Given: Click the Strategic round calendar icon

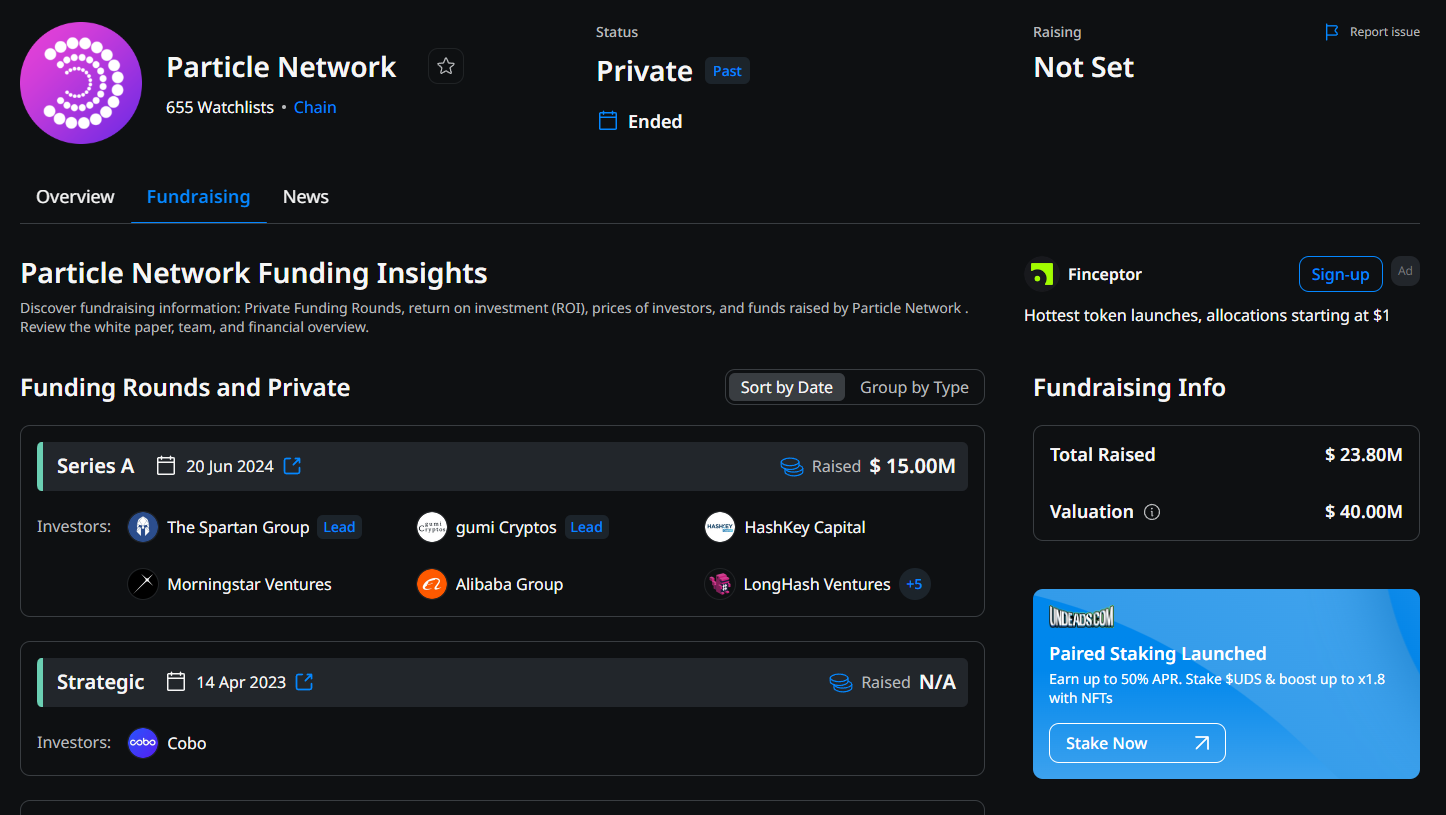Looking at the screenshot, I should 176,682.
